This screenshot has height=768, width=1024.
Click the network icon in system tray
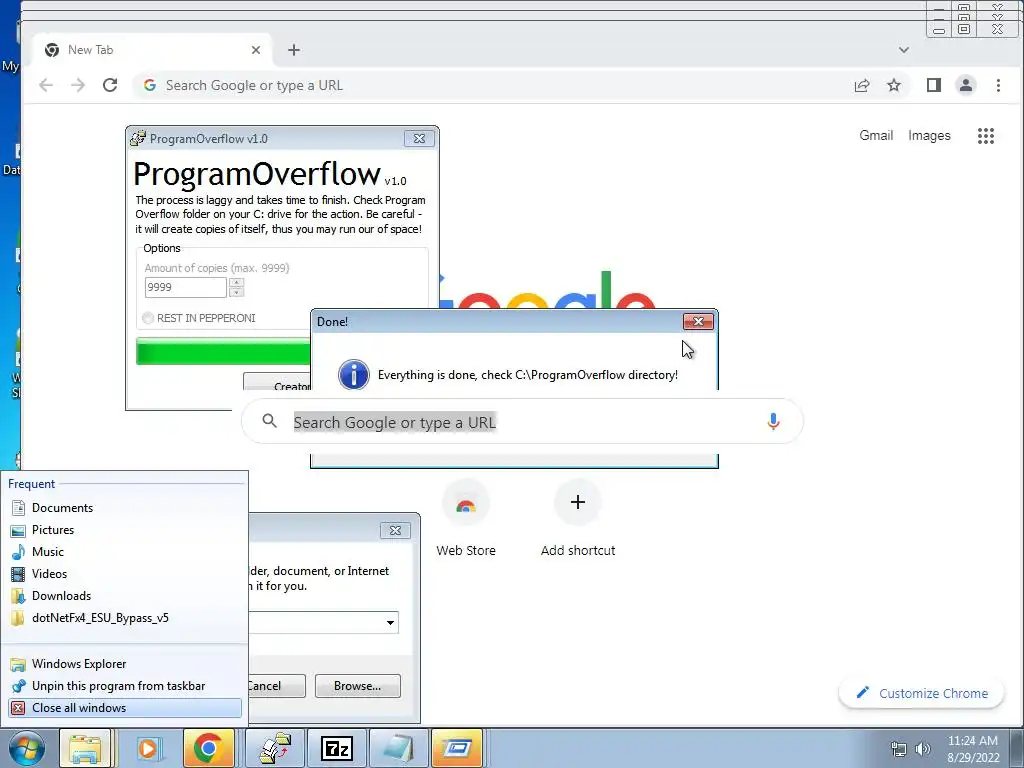click(x=899, y=749)
